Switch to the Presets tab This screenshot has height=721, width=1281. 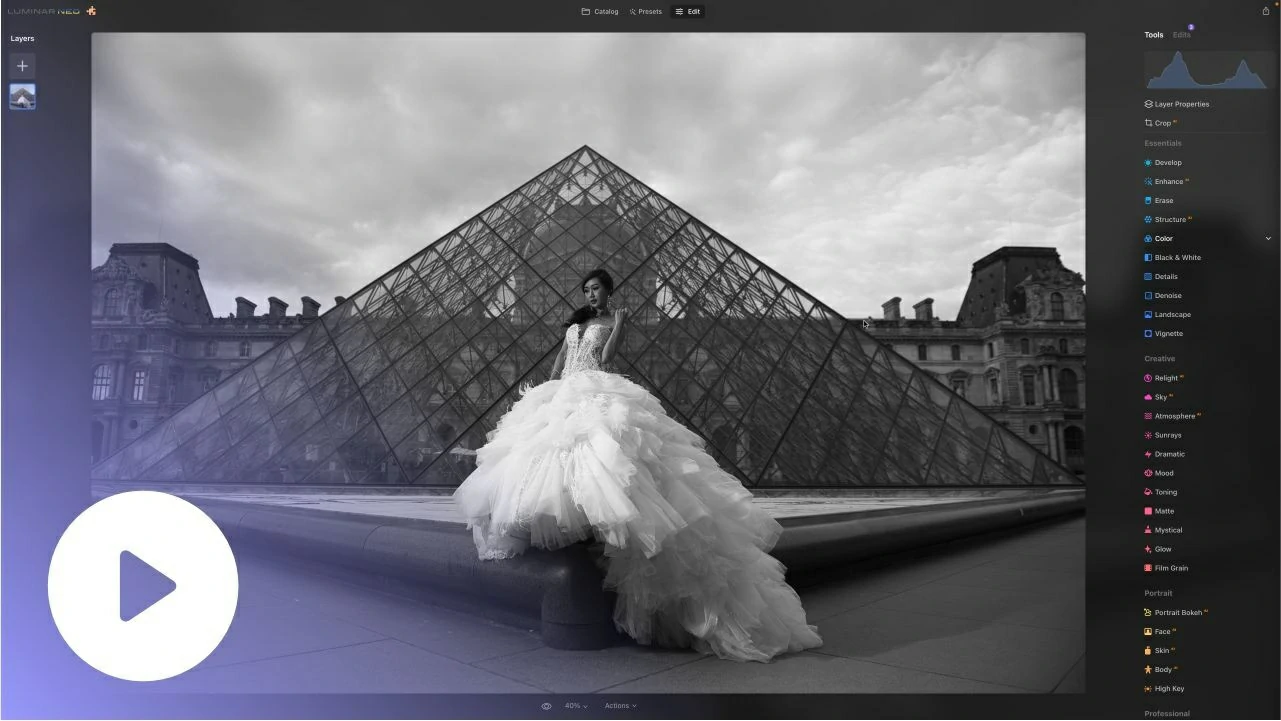coord(645,12)
